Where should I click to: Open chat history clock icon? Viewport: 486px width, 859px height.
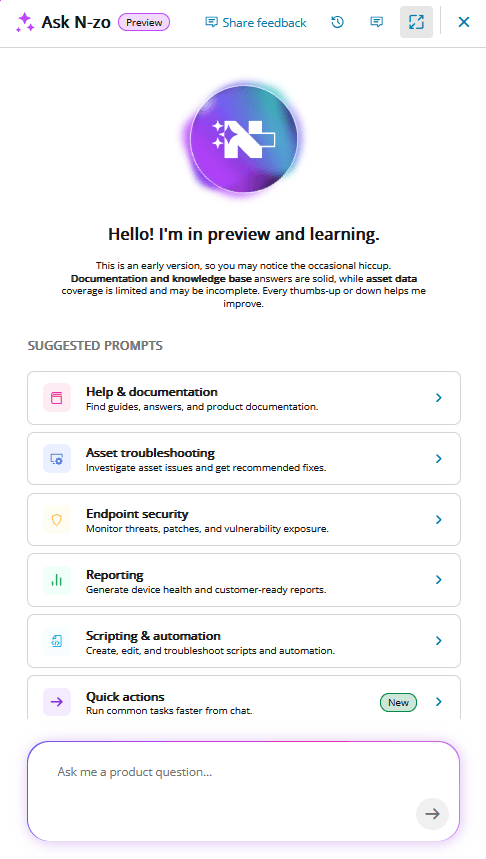click(338, 22)
